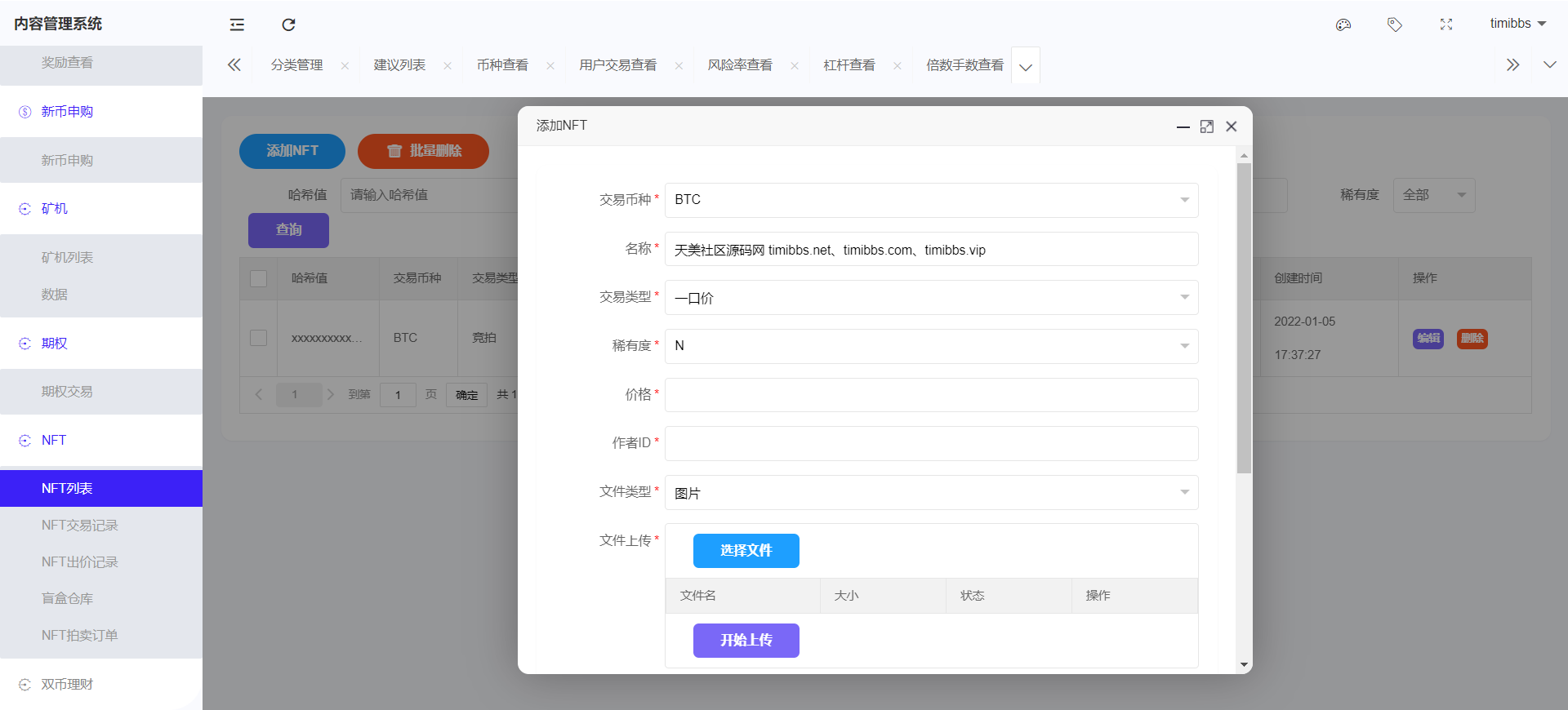Close the 币种查看 tab
Viewport: 1568px width, 710px height.
pos(550,66)
